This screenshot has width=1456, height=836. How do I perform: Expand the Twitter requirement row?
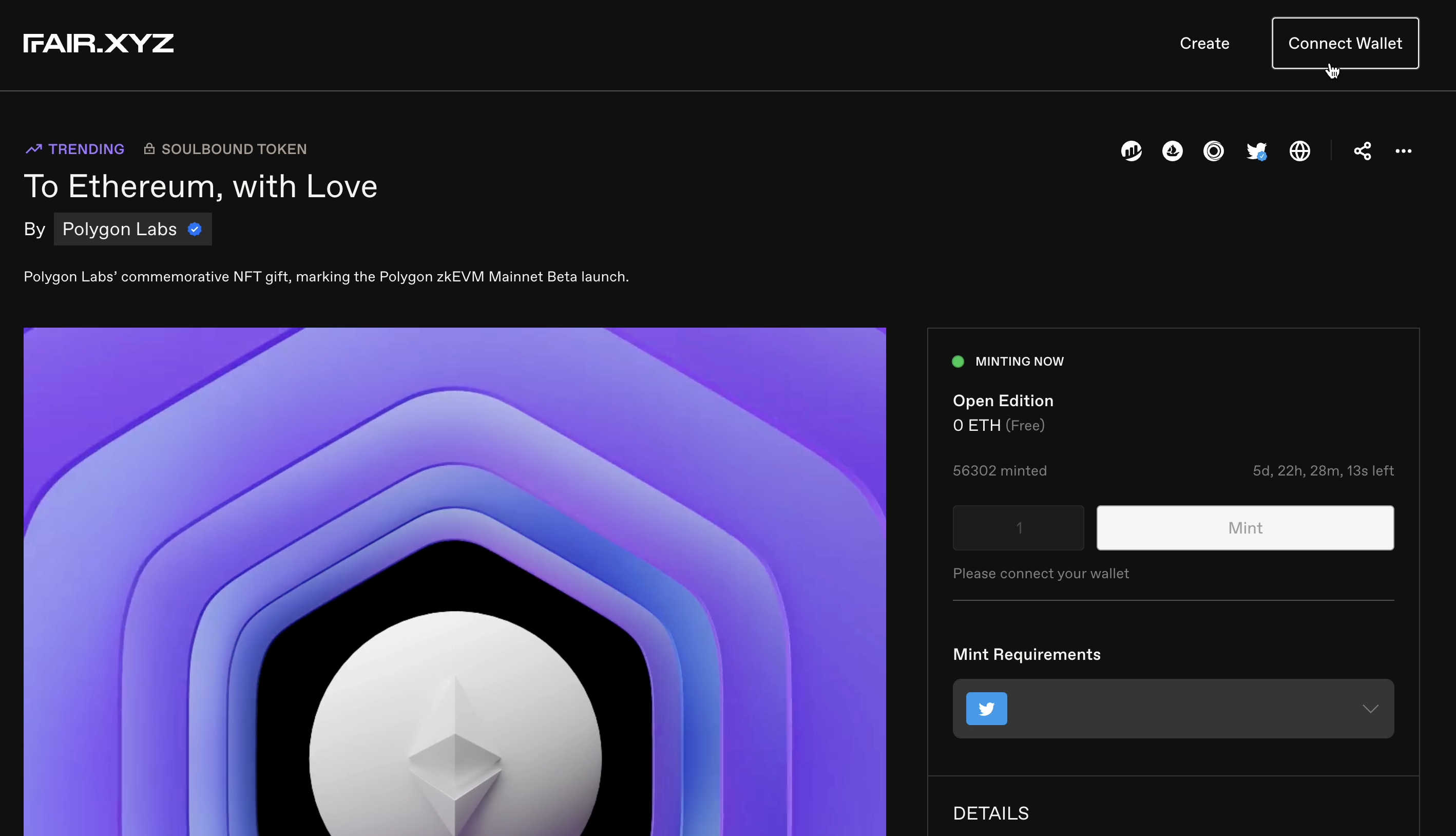point(1173,709)
